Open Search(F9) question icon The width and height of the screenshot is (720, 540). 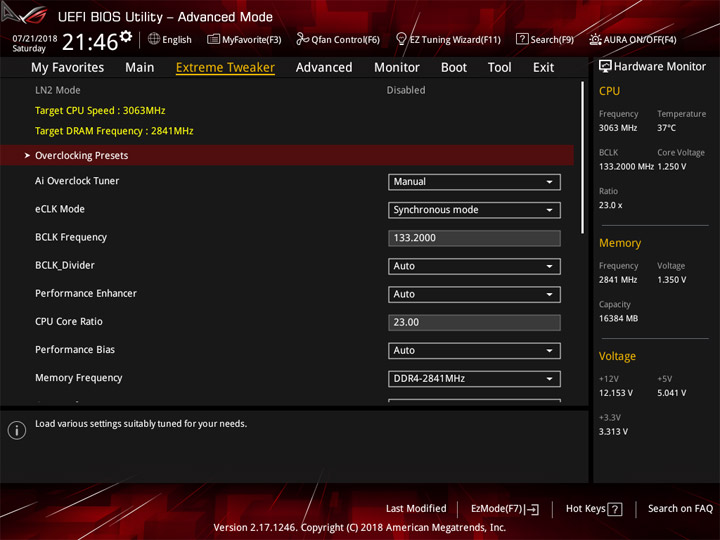coord(522,39)
